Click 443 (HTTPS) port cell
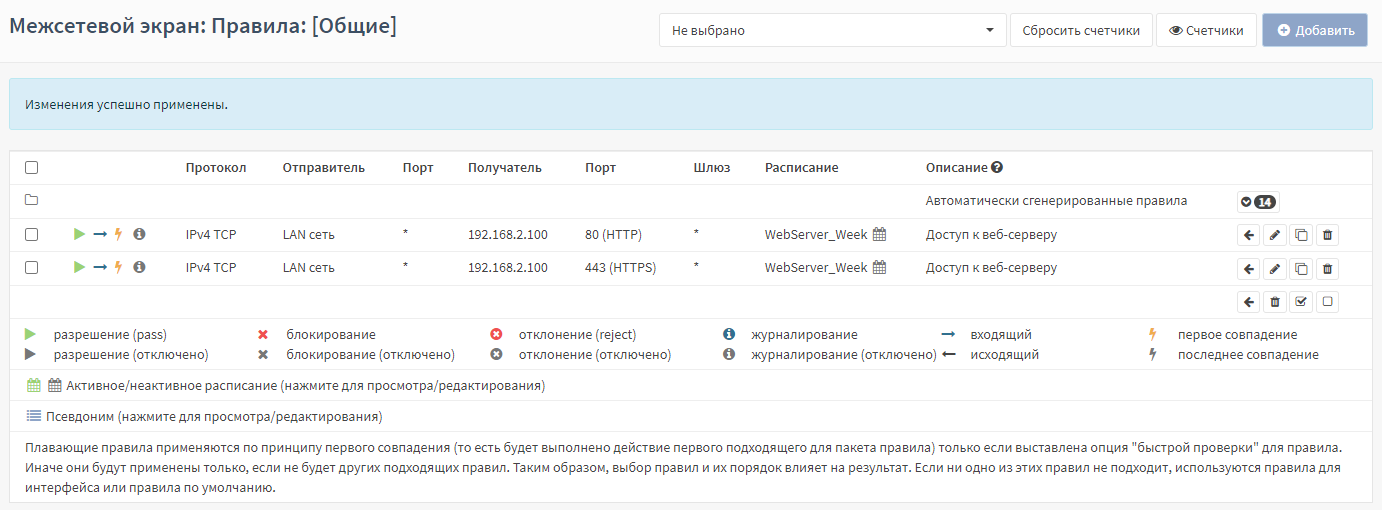 click(619, 268)
